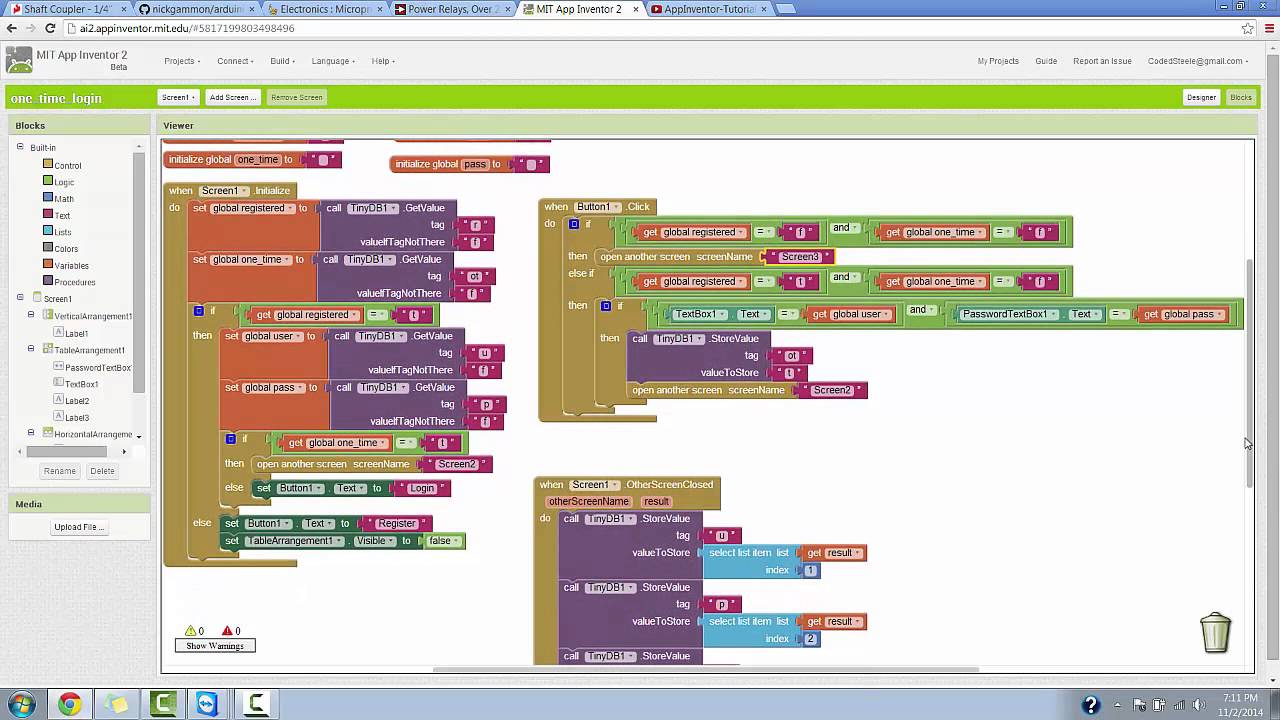Open the Screen1 screen selector dropdown

pos(178,97)
